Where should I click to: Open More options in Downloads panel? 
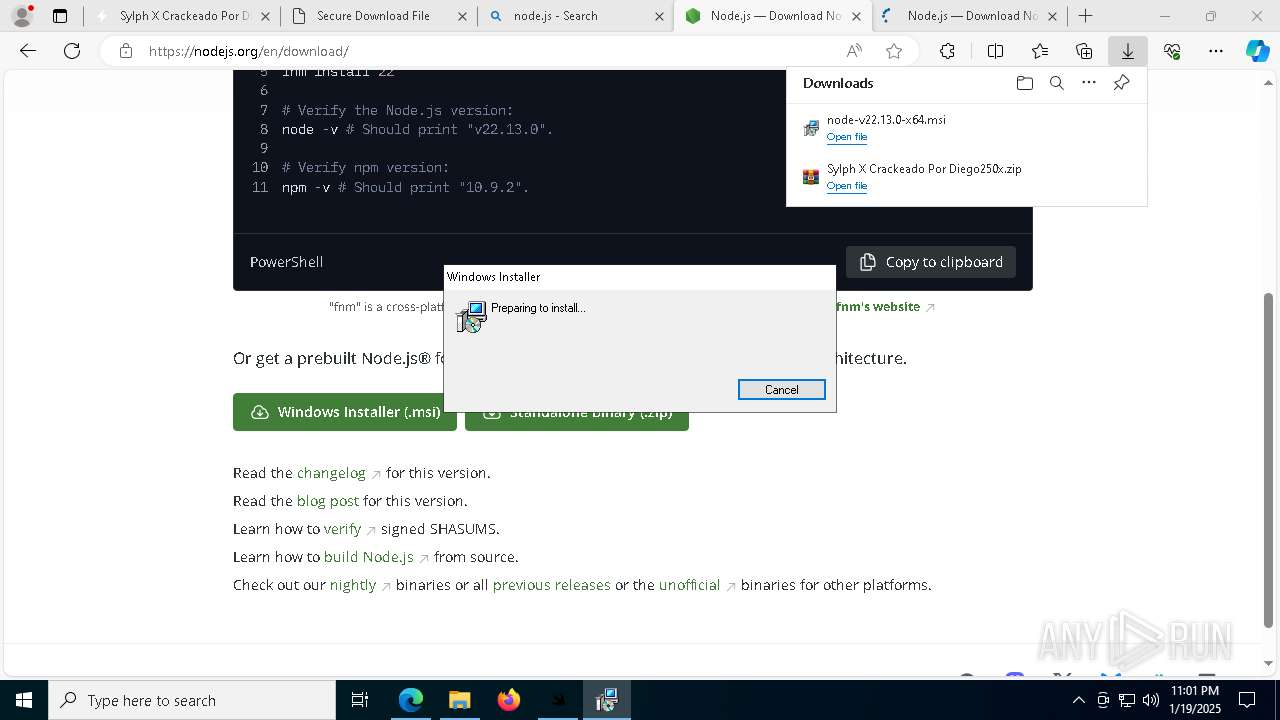(1089, 83)
